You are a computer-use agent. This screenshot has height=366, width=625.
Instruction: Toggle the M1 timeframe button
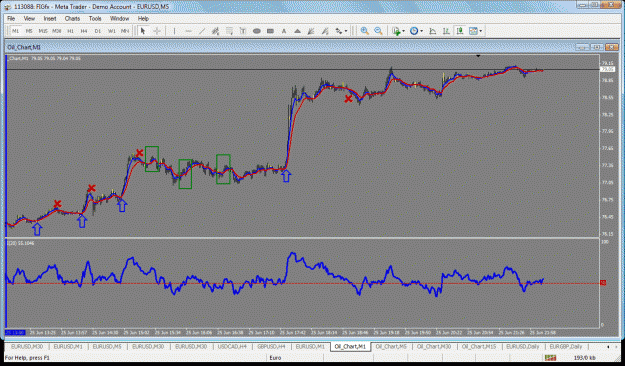click(x=16, y=31)
